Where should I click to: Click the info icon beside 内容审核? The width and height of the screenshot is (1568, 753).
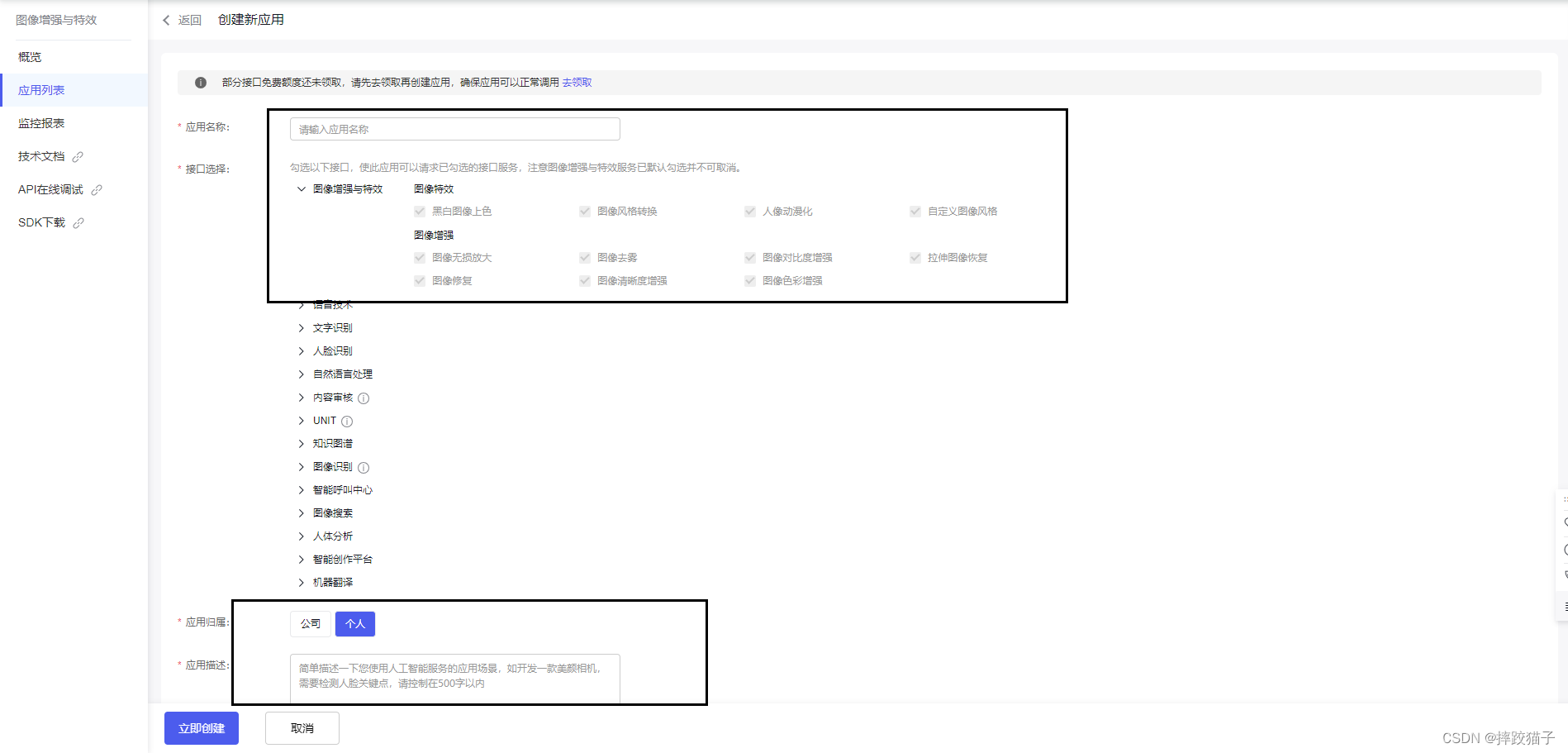(363, 398)
